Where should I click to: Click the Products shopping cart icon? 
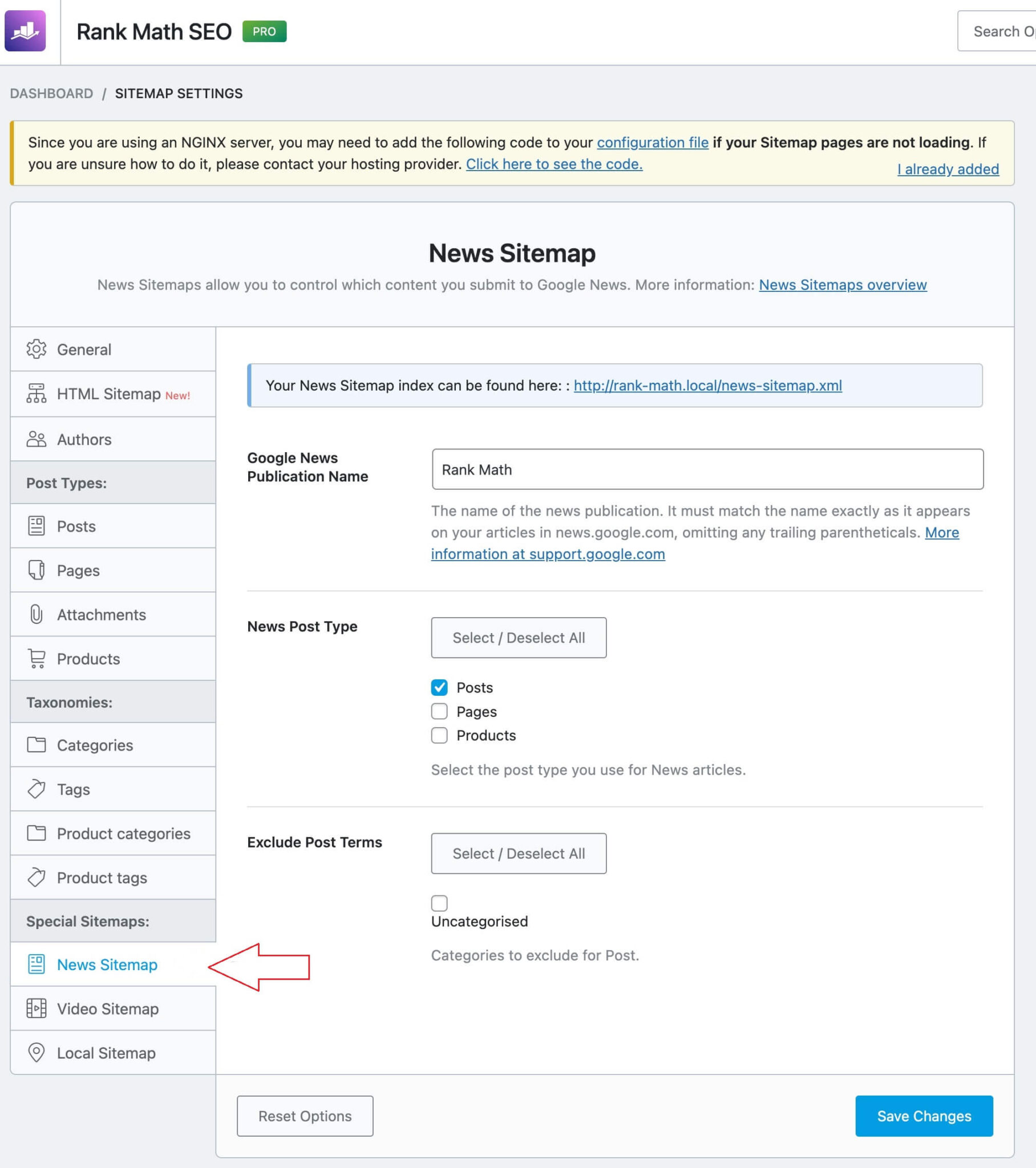[37, 658]
